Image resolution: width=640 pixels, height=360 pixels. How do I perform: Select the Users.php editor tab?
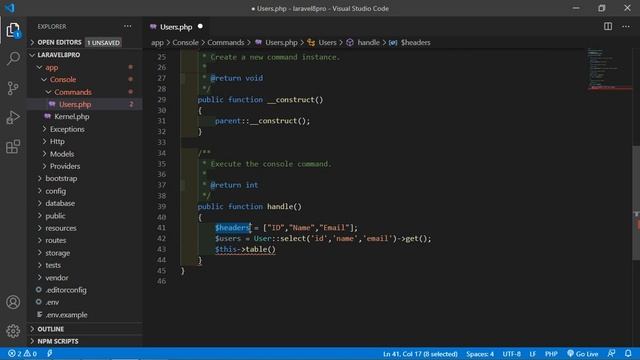point(176,27)
